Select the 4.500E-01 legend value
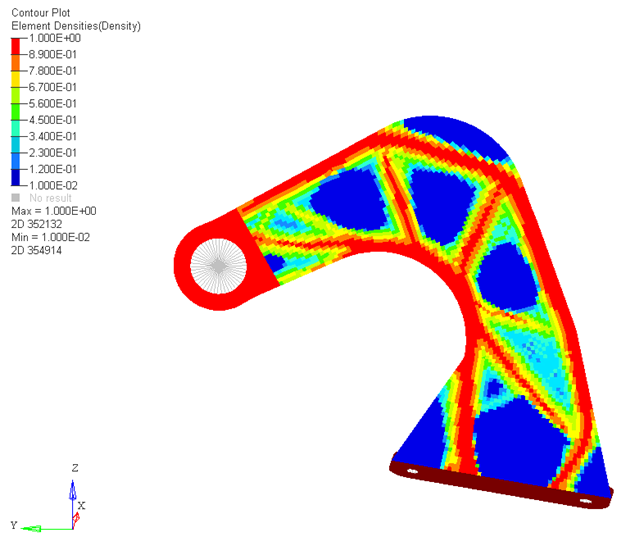The width and height of the screenshot is (638, 542). tap(53, 120)
